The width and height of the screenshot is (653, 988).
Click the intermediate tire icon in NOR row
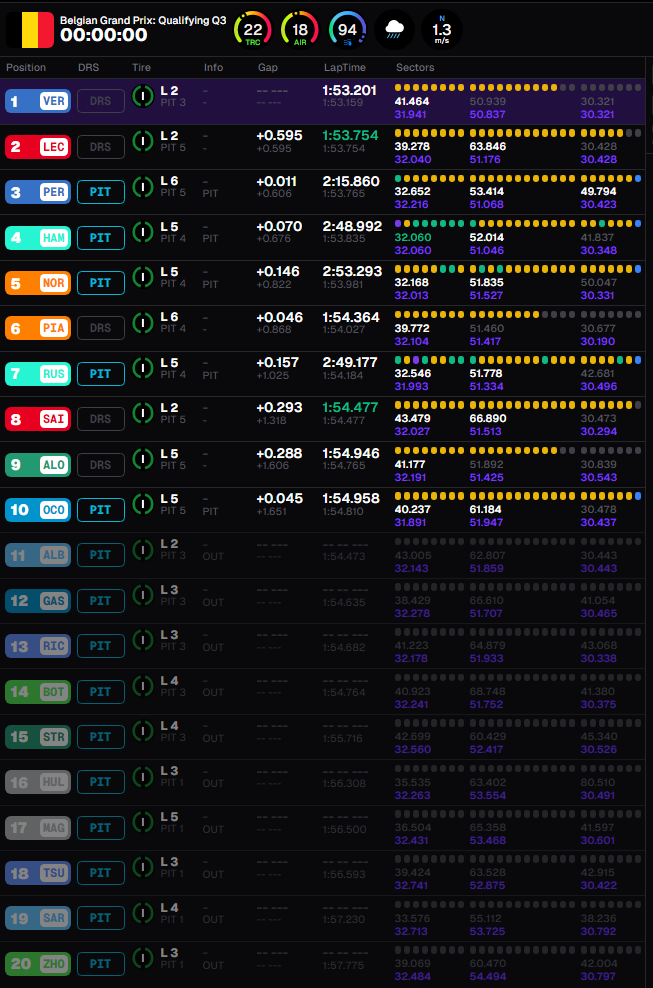tap(143, 277)
